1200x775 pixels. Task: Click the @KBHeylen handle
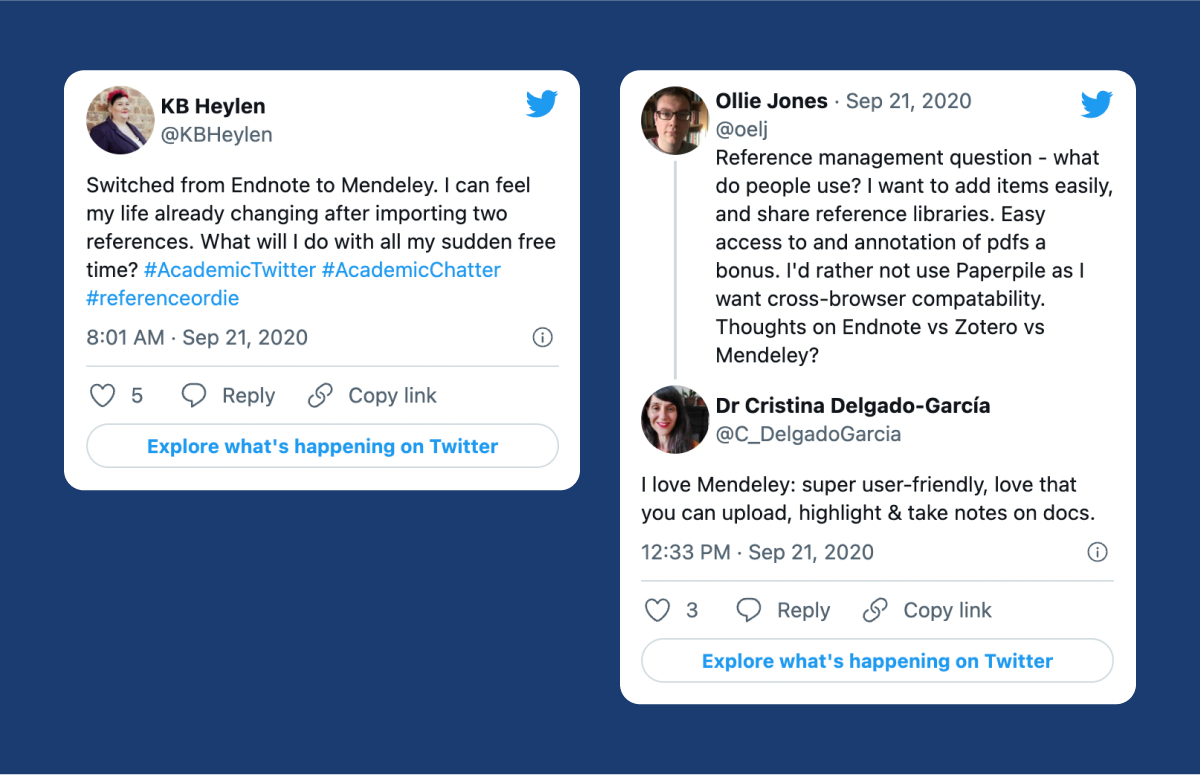[216, 134]
